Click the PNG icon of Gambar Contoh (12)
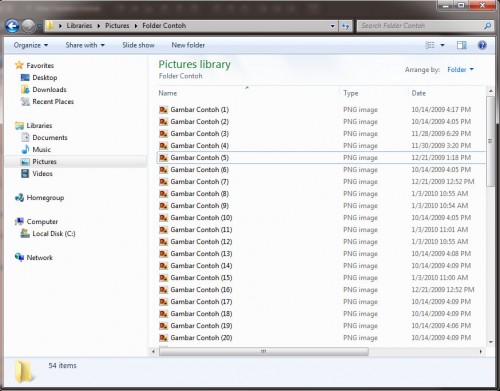 tap(163, 242)
